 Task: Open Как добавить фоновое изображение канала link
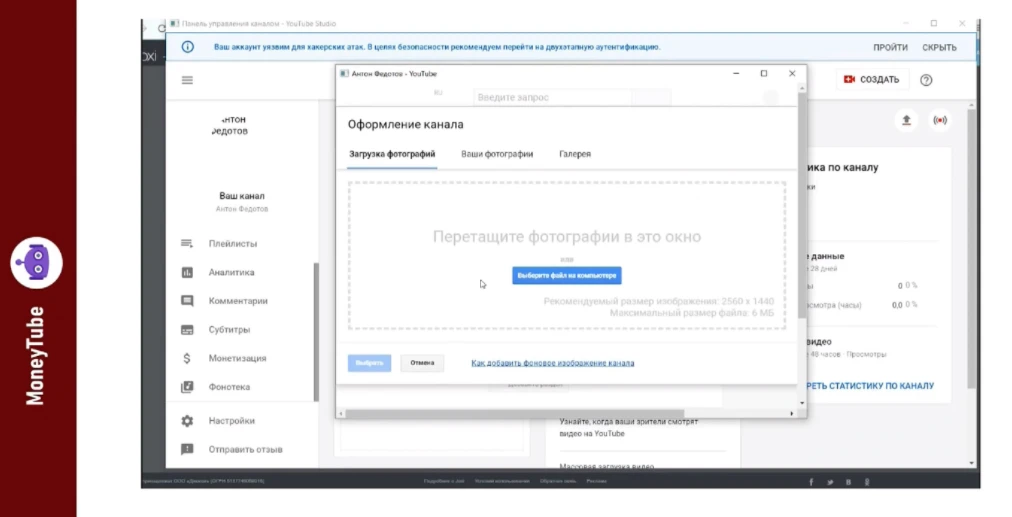[x=552, y=363]
